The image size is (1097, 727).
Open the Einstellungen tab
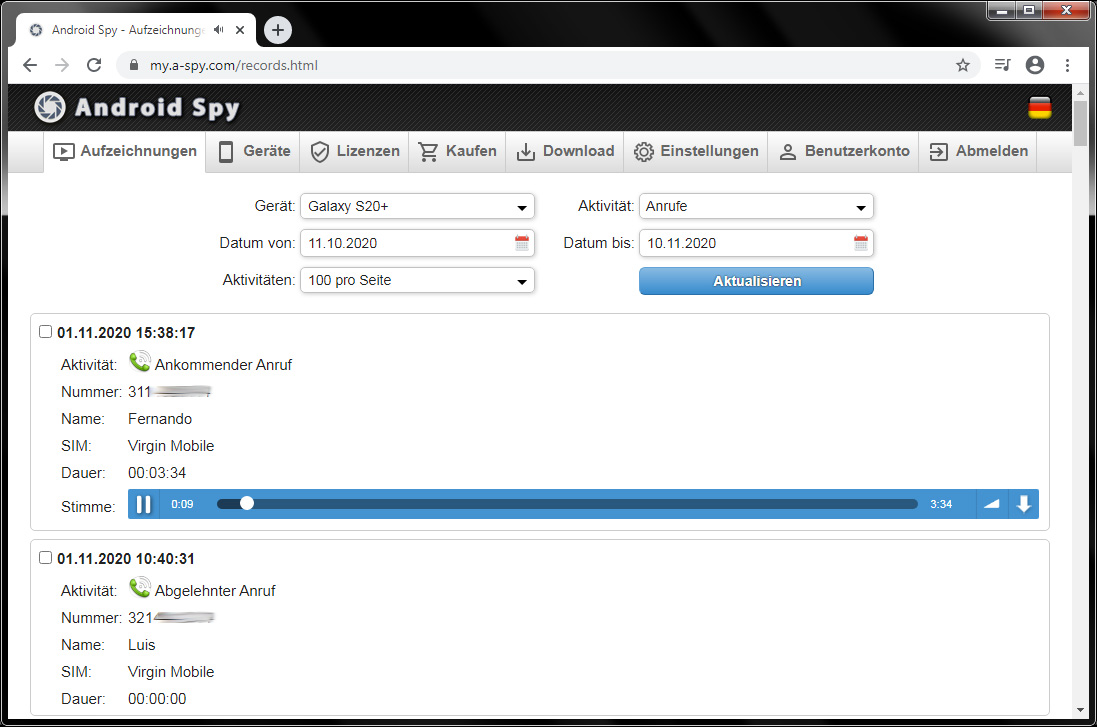tap(696, 151)
